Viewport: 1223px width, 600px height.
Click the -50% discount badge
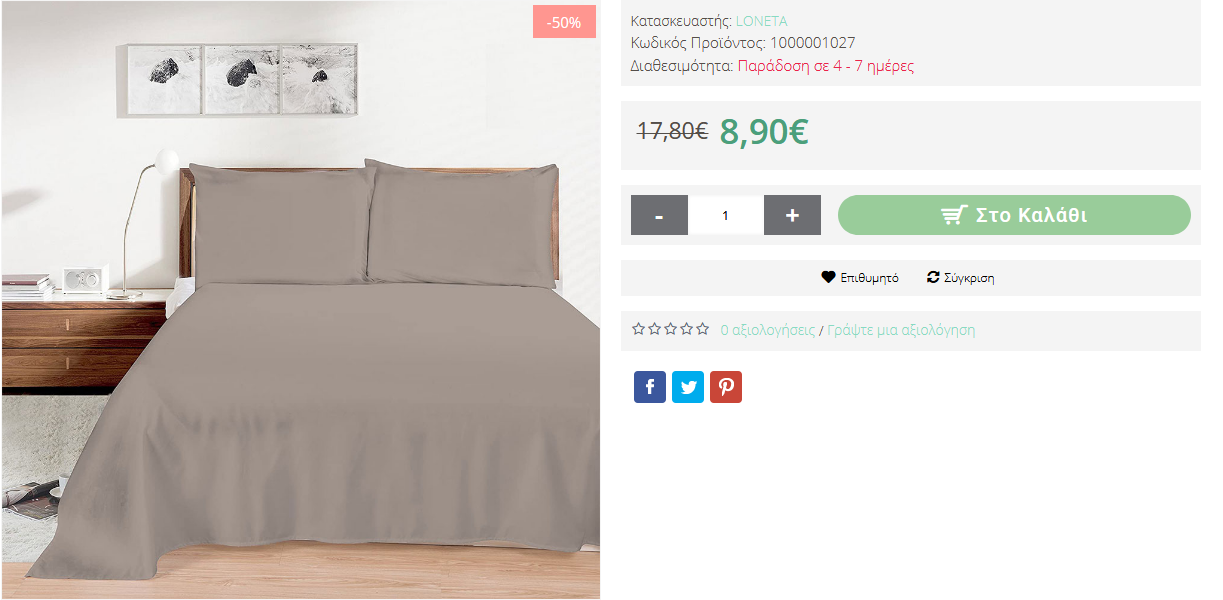pyautogui.click(x=564, y=22)
